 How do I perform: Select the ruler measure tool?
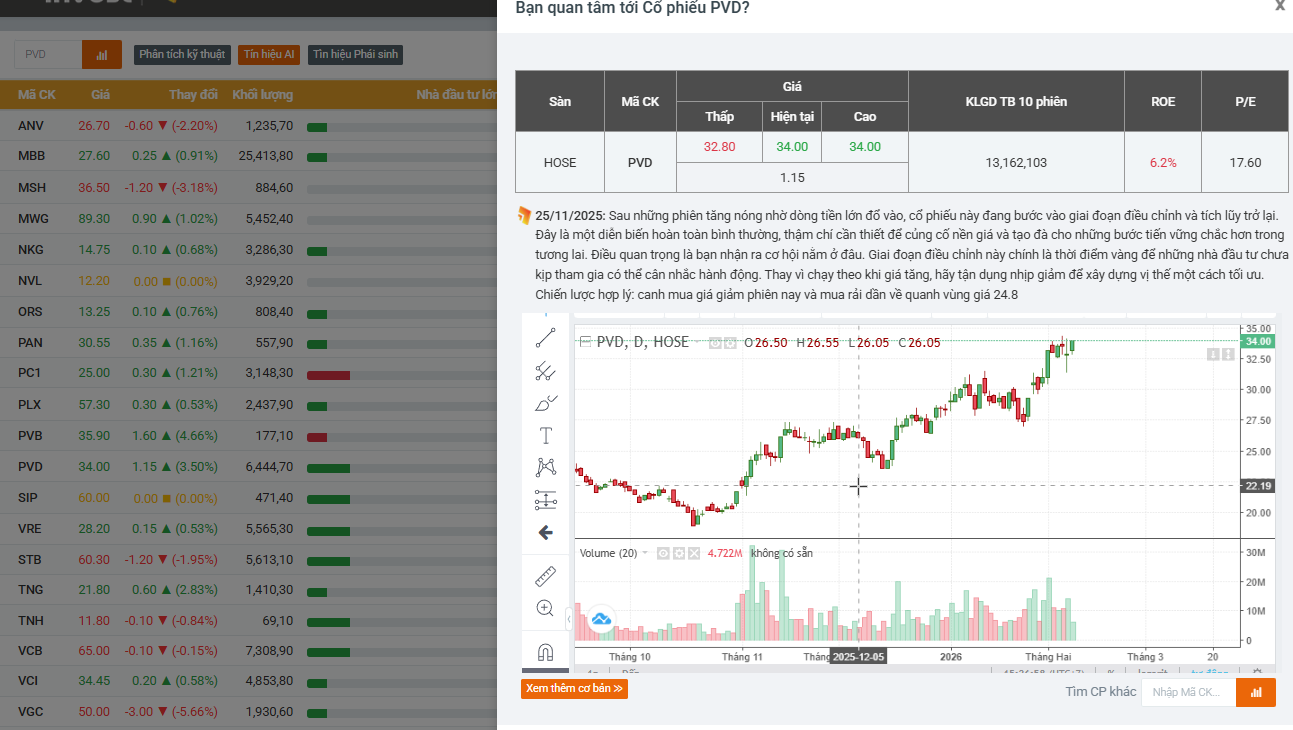tap(545, 576)
